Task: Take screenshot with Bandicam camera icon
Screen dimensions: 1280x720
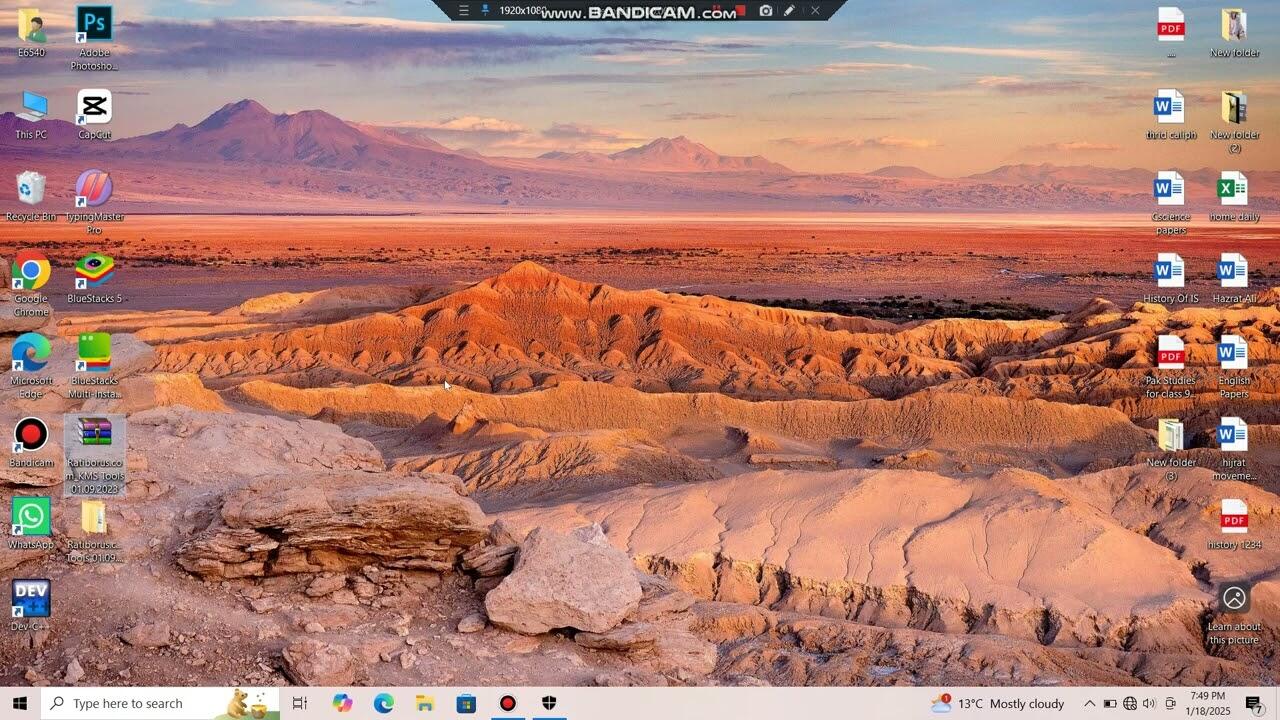Action: click(x=766, y=10)
